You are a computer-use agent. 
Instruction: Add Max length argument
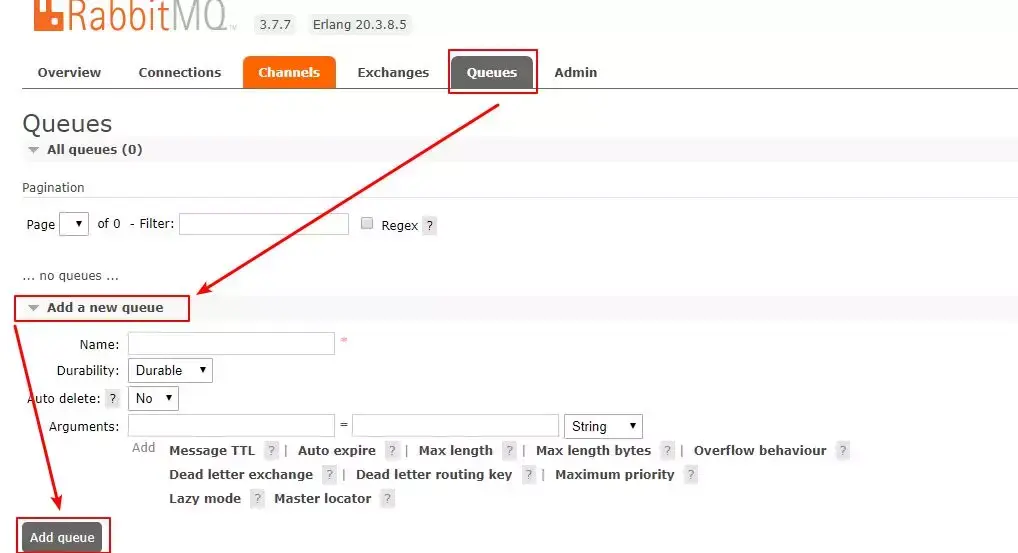click(x=456, y=450)
